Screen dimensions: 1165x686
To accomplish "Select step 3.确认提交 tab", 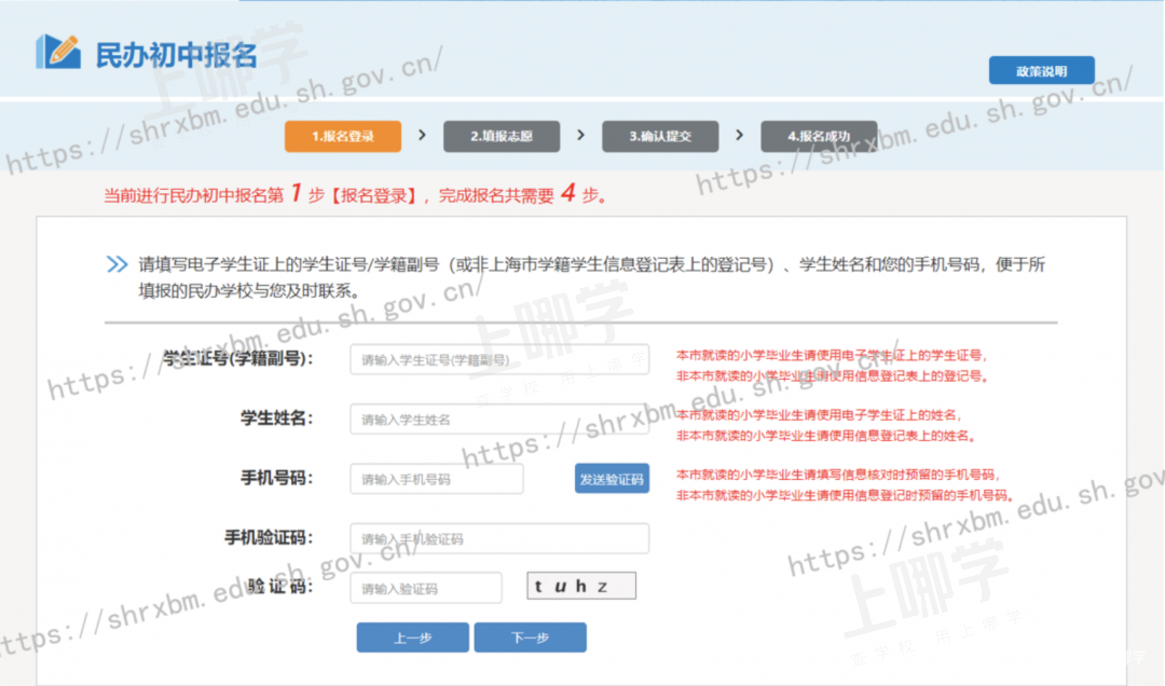I will pyautogui.click(x=660, y=136).
